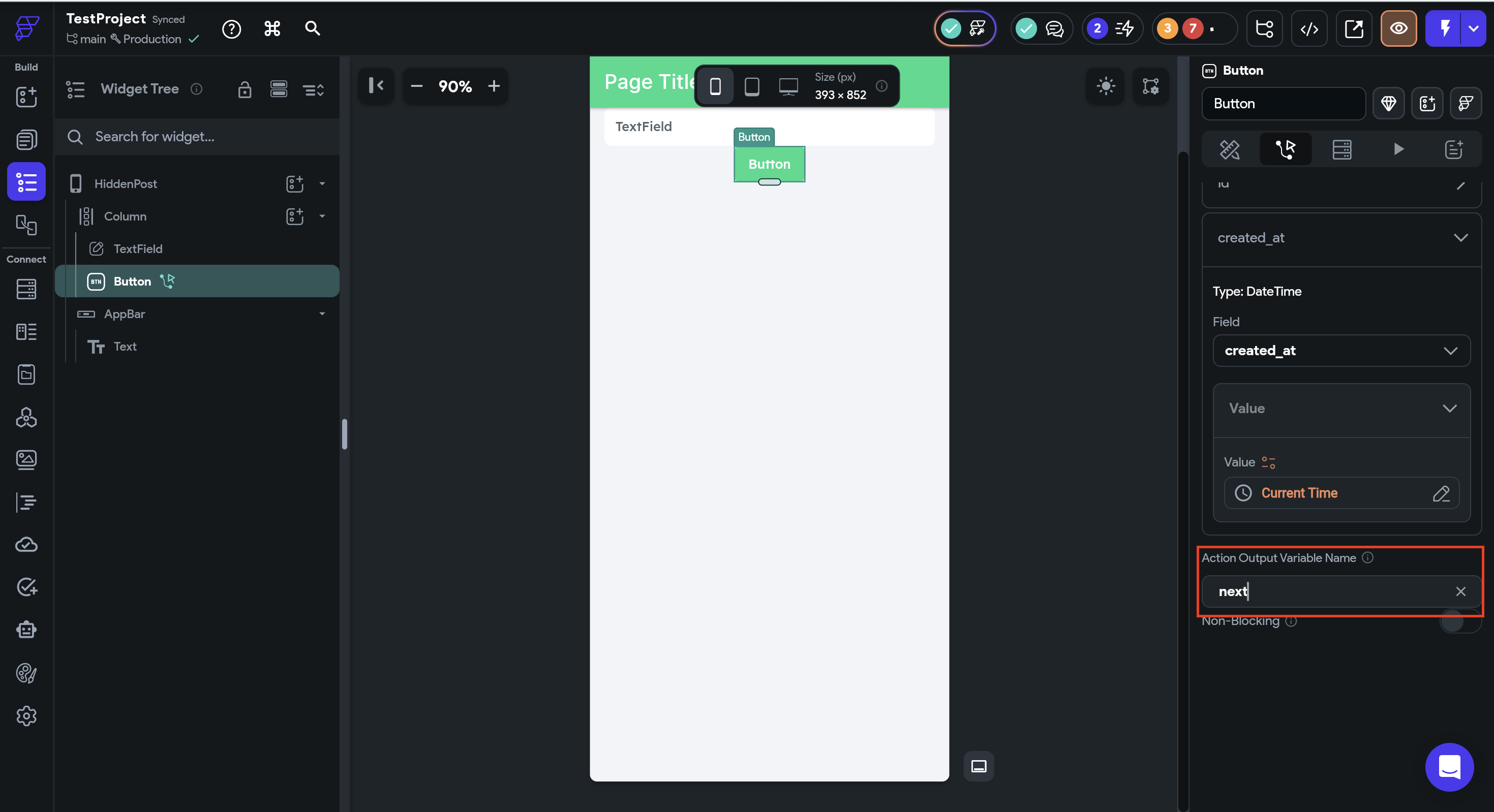
Task: Toggle canvas light/dark mode sun icon
Action: point(1106,86)
